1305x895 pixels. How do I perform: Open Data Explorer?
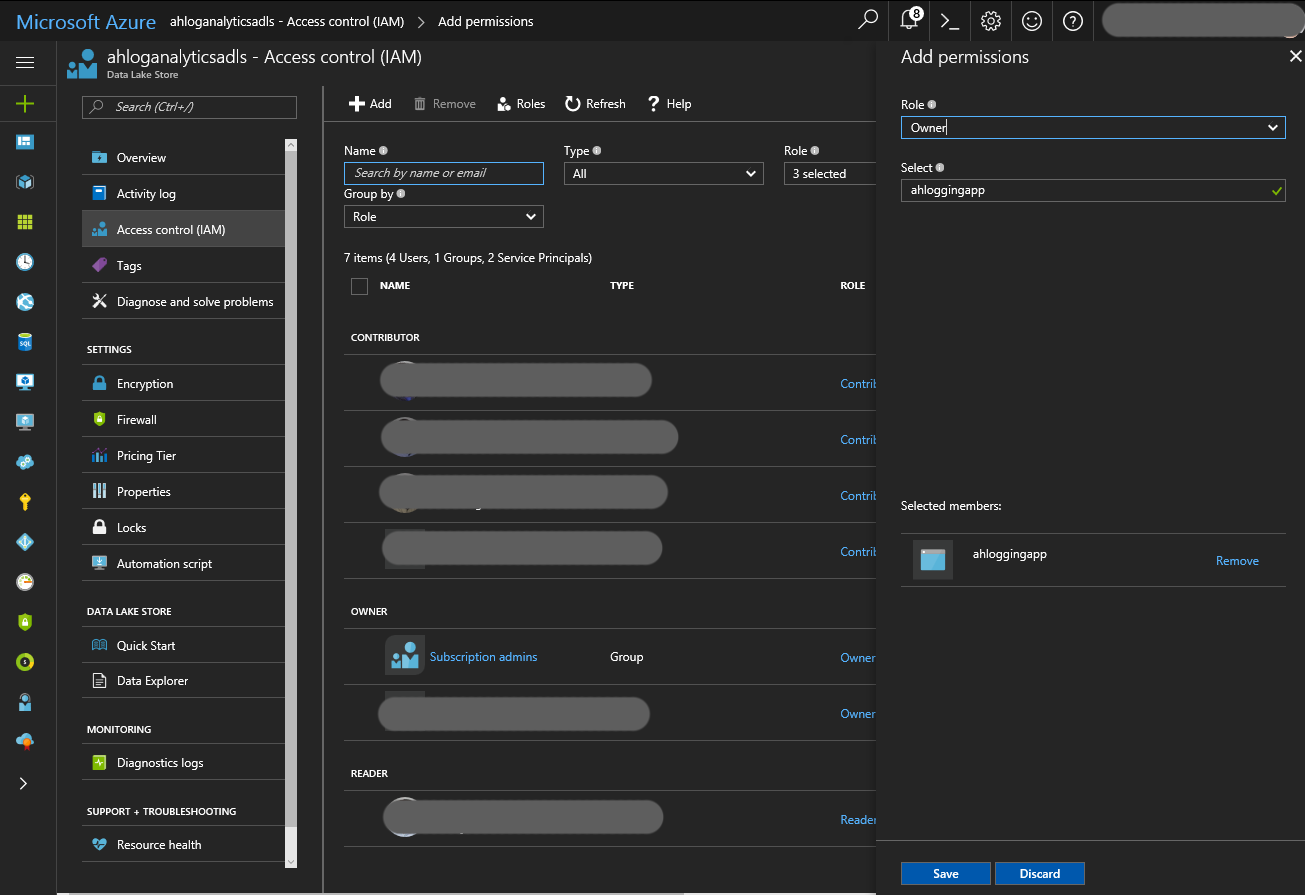pyautogui.click(x=184, y=681)
